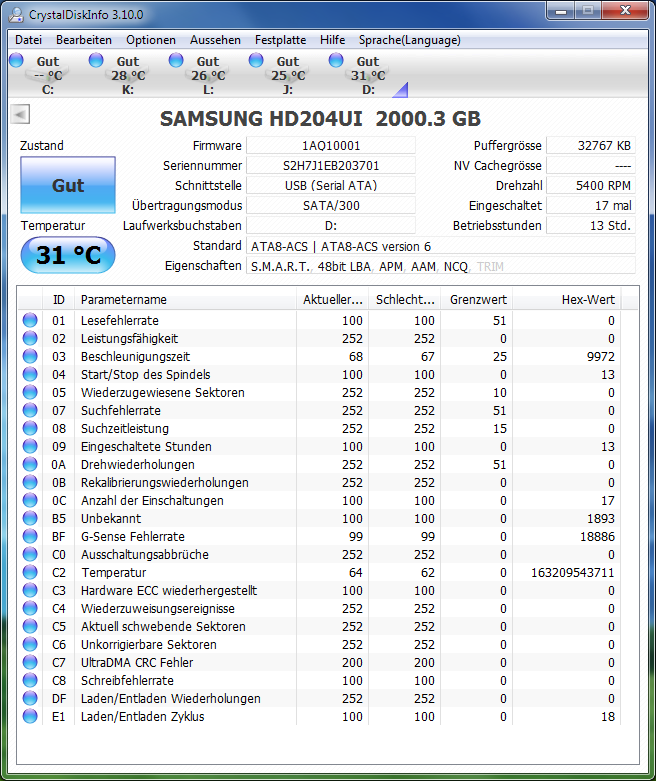The height and width of the screenshot is (781, 656).
Task: Select drive C: status orb
Action: pos(16,60)
